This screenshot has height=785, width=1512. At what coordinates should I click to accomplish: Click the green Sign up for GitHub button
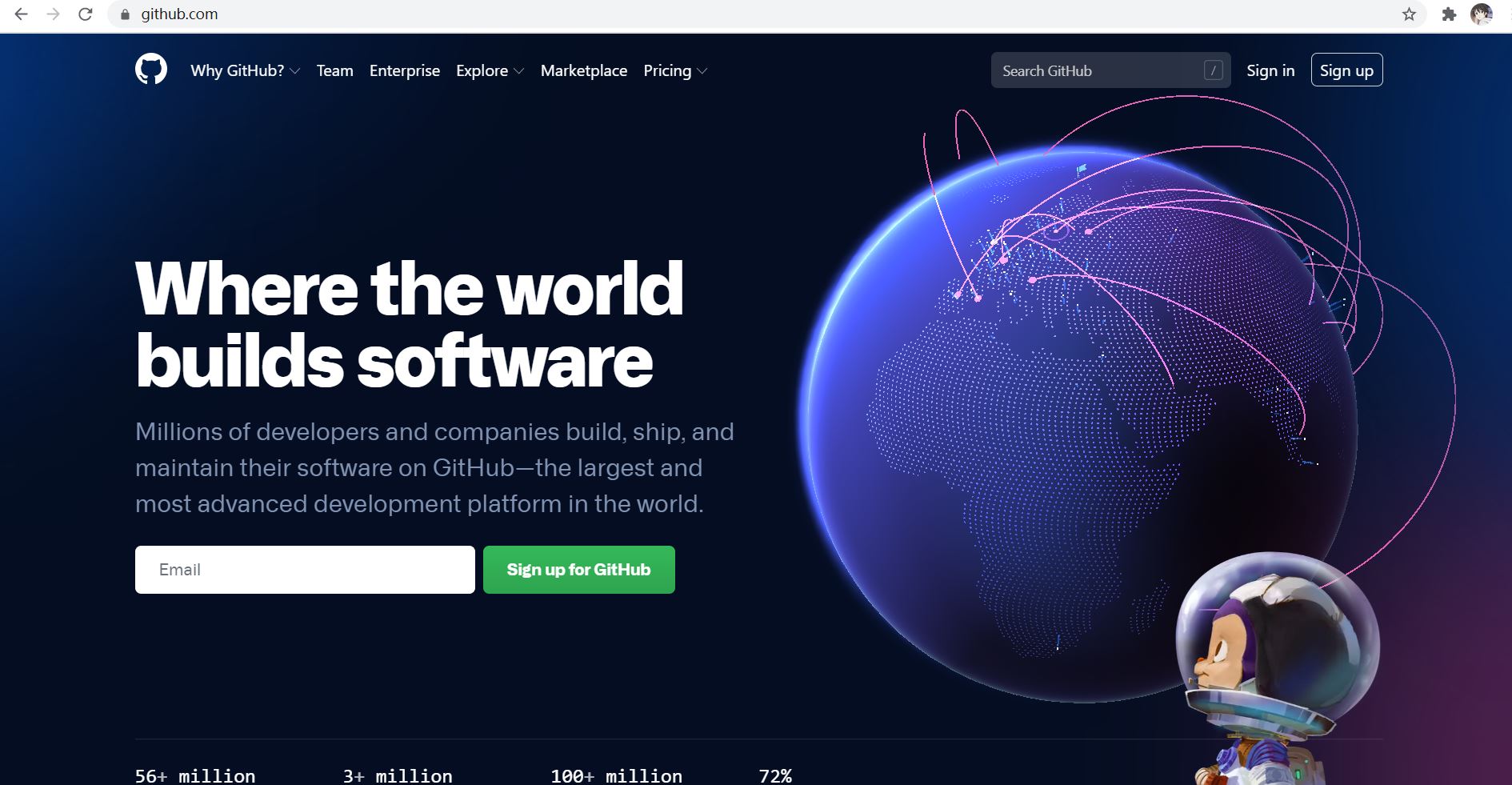pyautogui.click(x=578, y=570)
